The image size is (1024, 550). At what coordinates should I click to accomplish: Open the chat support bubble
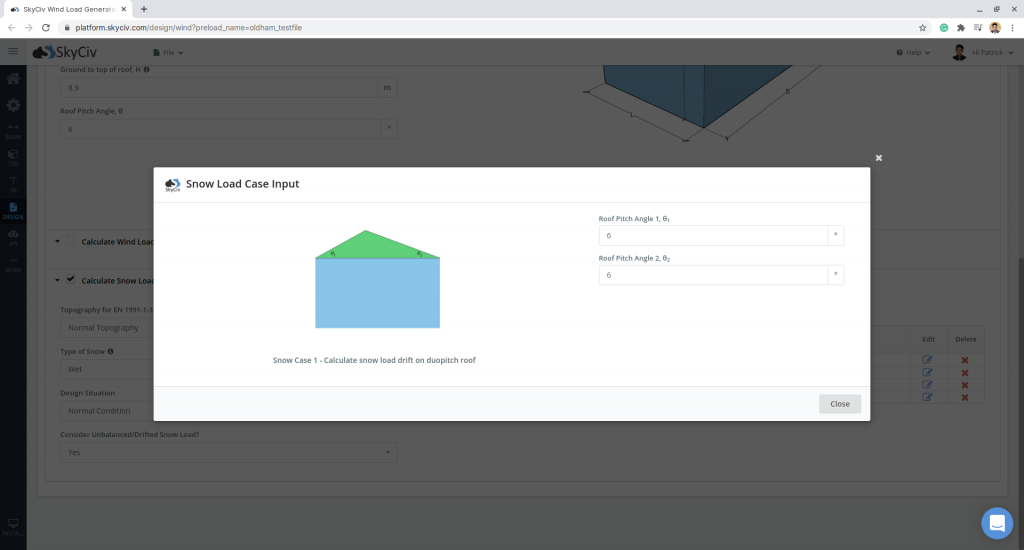point(997,523)
